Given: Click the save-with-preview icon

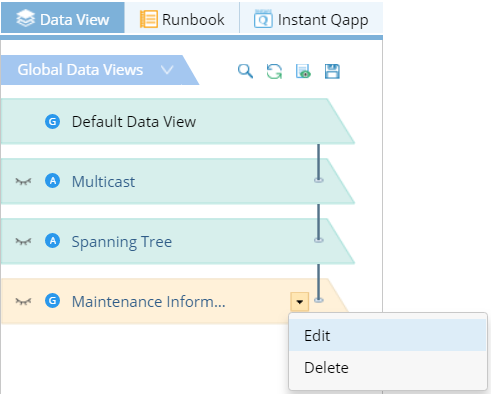Looking at the screenshot, I should click(x=303, y=71).
